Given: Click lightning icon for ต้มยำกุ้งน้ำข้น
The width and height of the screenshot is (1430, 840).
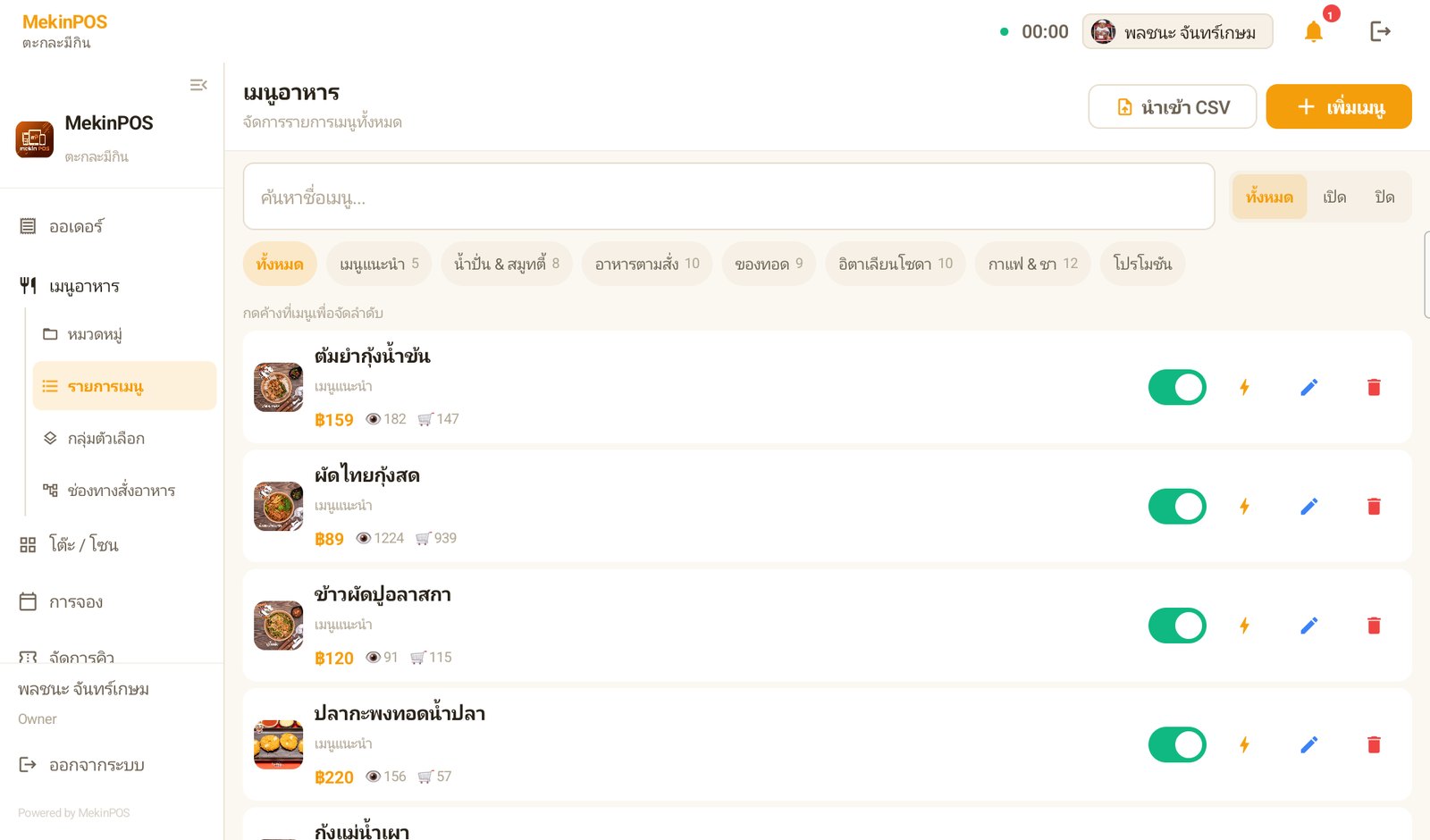Looking at the screenshot, I should click(1244, 387).
